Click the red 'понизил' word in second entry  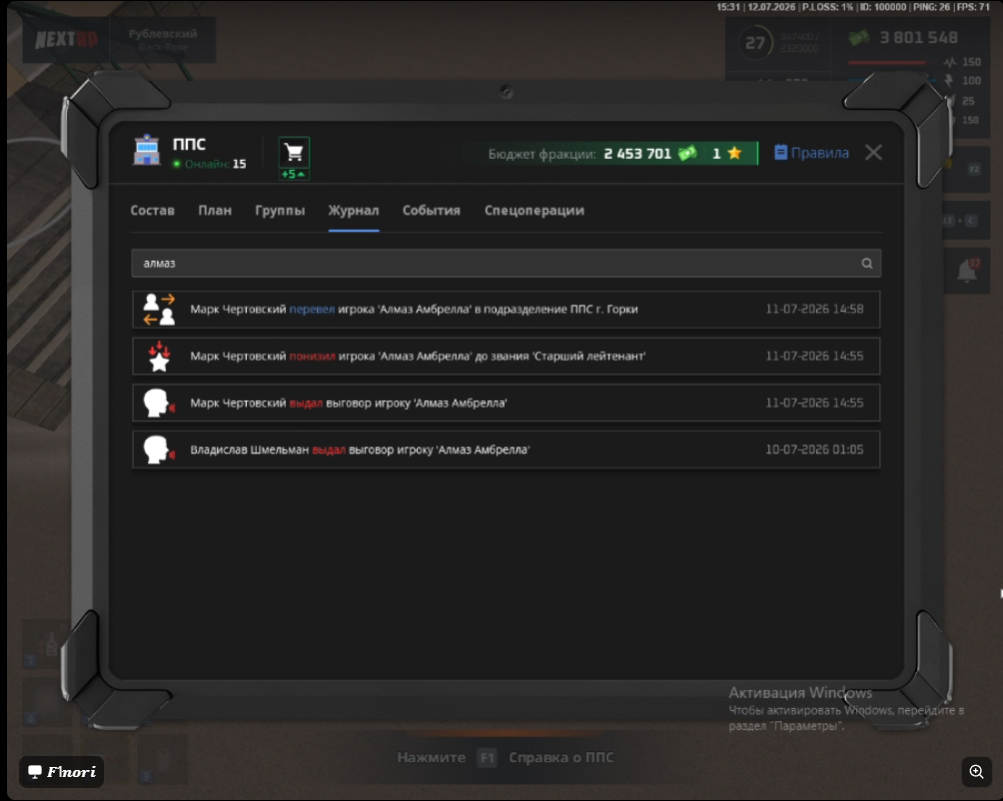point(312,356)
